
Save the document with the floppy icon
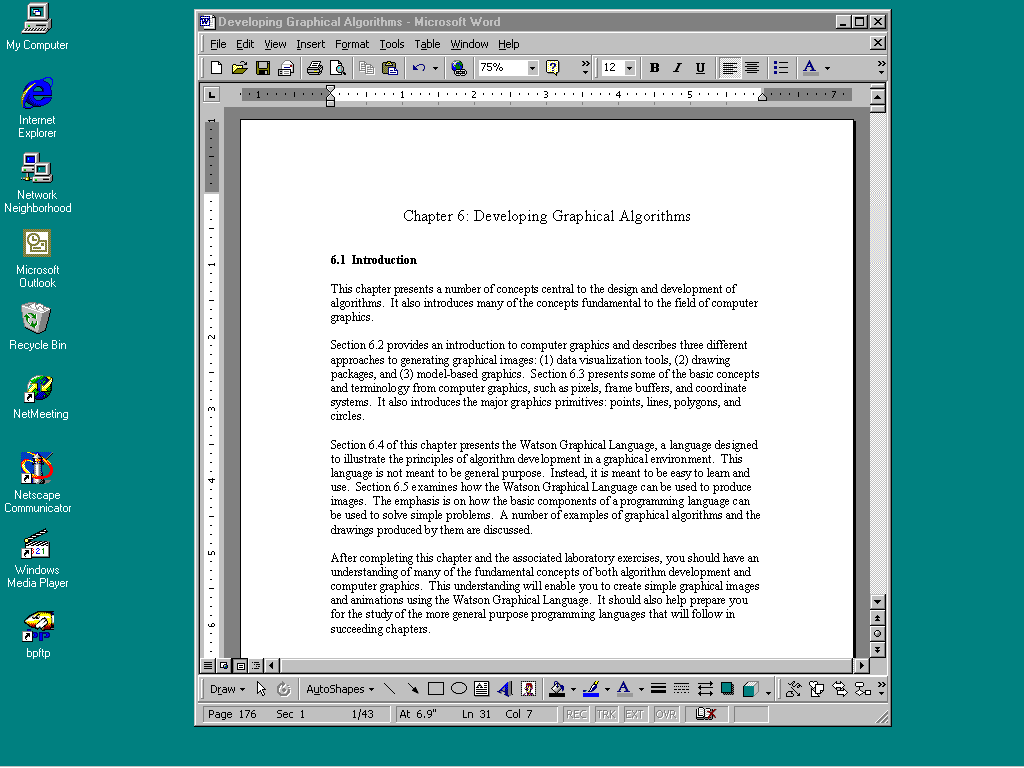(263, 68)
